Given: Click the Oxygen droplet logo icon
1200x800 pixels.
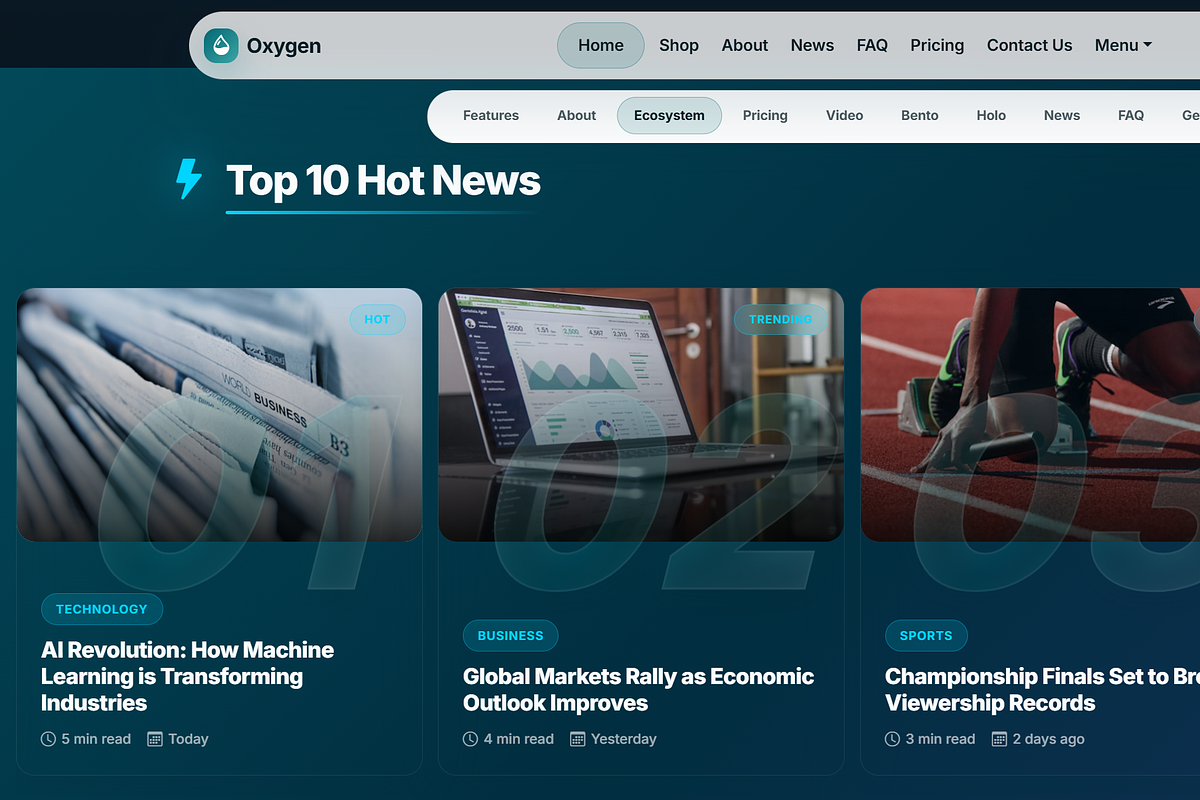Looking at the screenshot, I should [221, 45].
